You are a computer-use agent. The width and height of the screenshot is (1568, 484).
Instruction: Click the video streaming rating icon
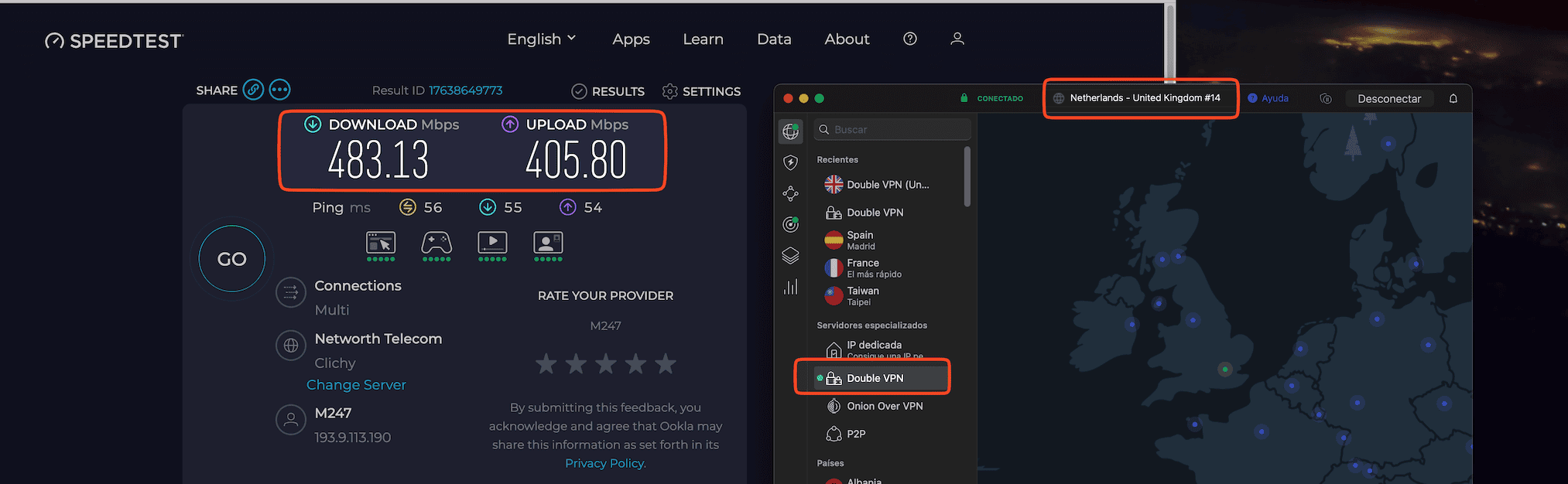pos(492,244)
